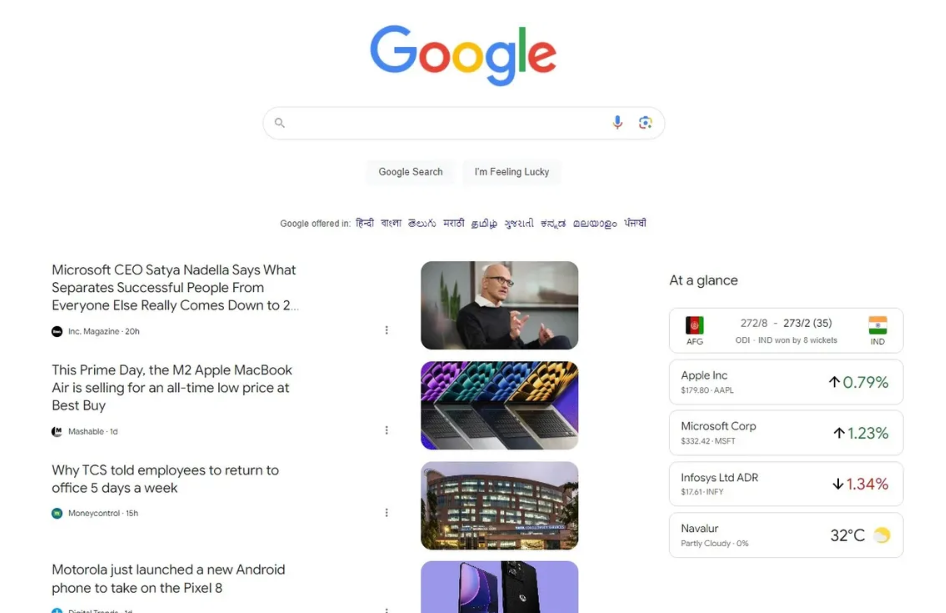Open the Satya Nadella article thumbnail
The image size is (946, 613).
(x=500, y=305)
